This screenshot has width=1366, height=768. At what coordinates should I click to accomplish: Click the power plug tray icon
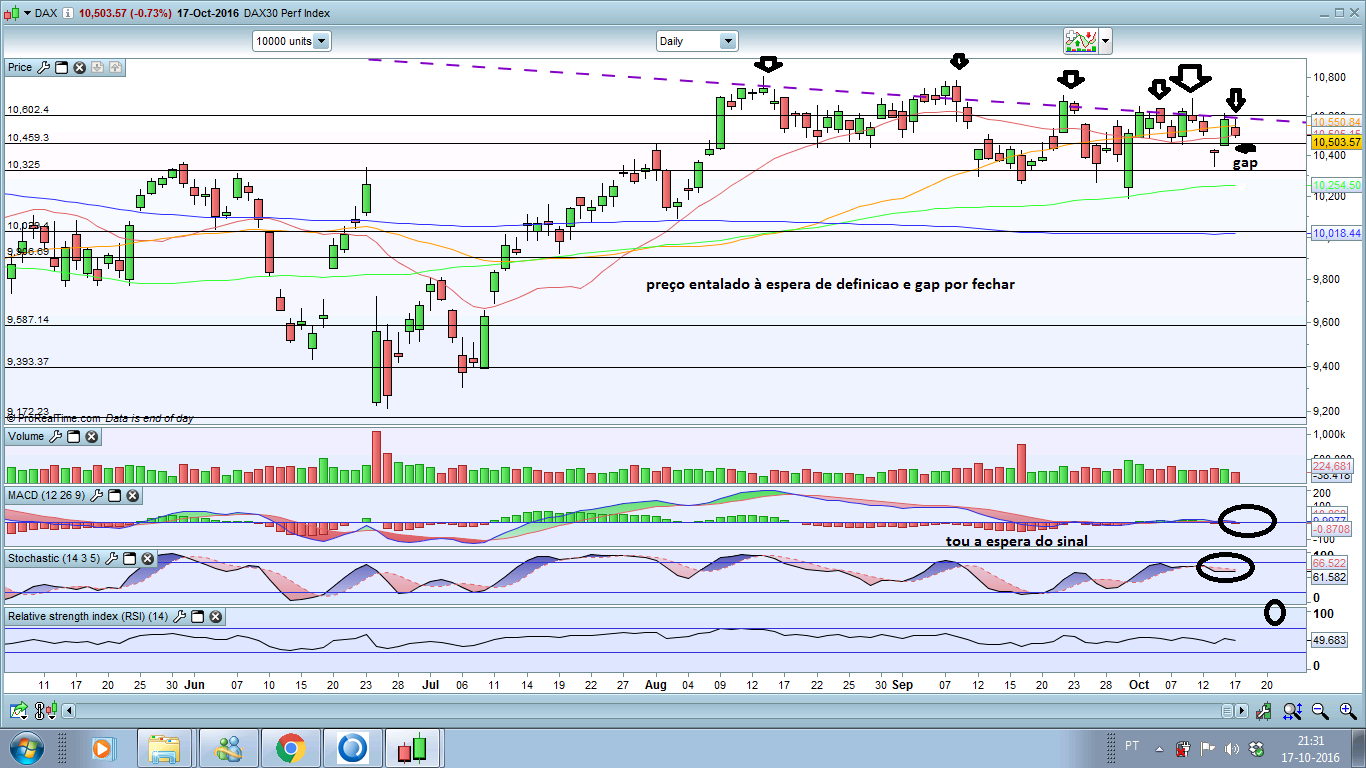click(x=1184, y=748)
